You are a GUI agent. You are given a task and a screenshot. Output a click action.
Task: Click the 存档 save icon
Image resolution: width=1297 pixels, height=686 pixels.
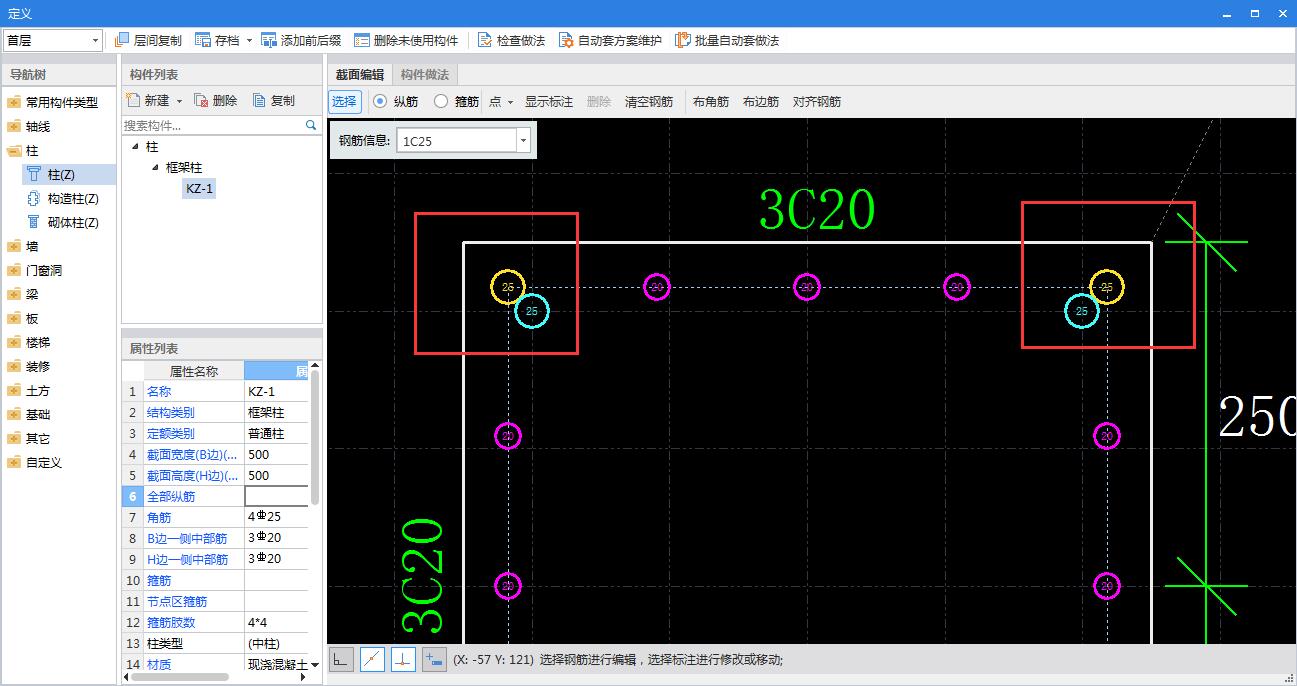pos(203,40)
